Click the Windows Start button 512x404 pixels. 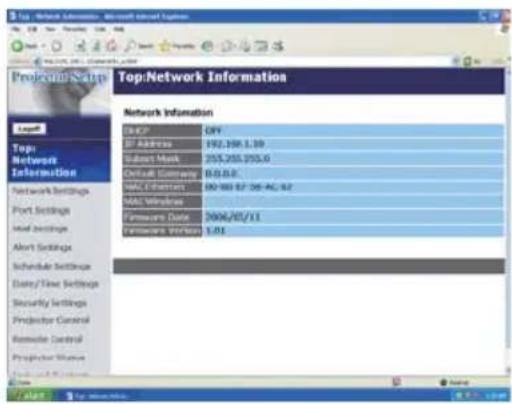click(x=30, y=396)
